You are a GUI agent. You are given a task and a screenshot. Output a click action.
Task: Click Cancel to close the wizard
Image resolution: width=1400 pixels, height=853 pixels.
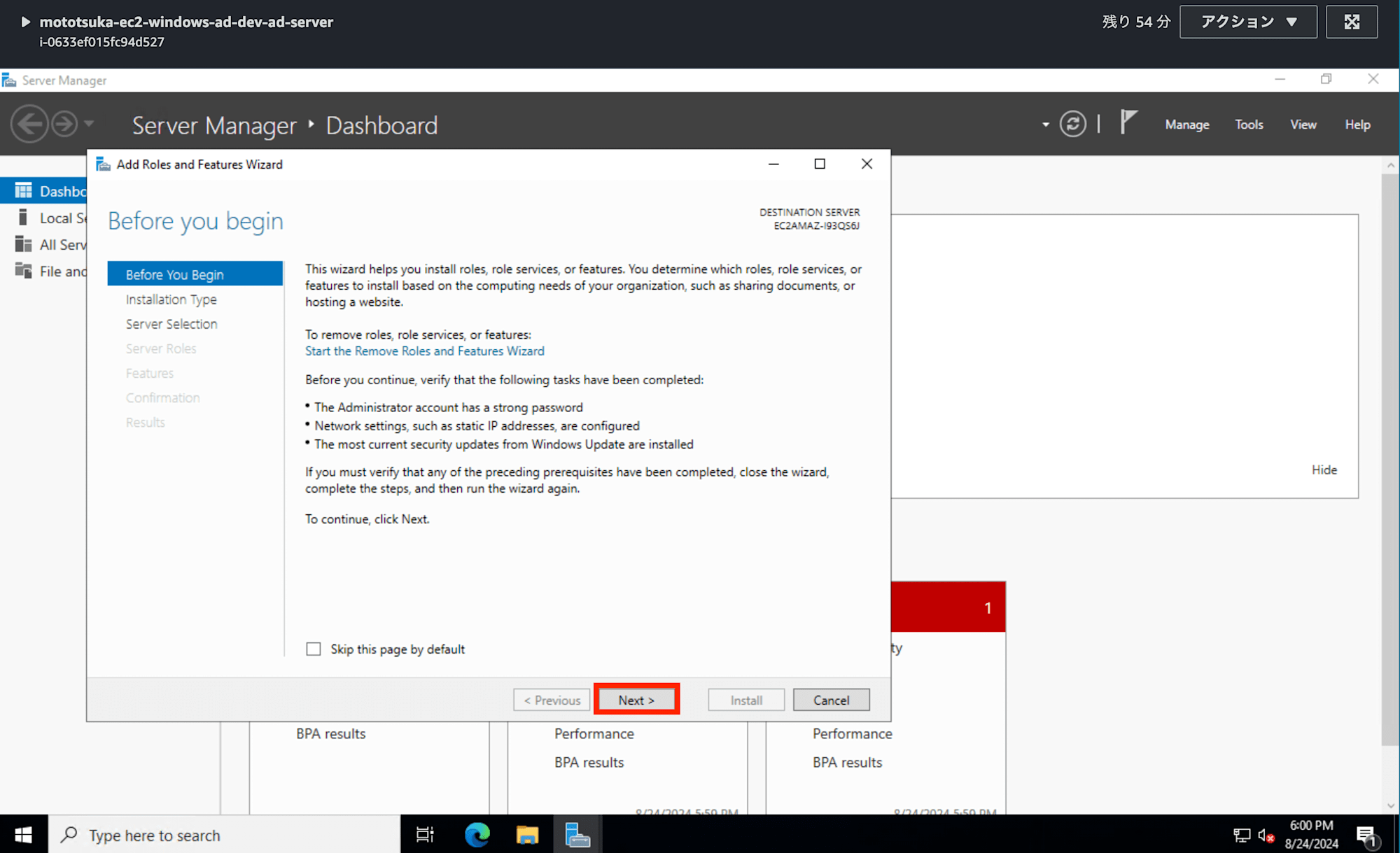pos(830,699)
